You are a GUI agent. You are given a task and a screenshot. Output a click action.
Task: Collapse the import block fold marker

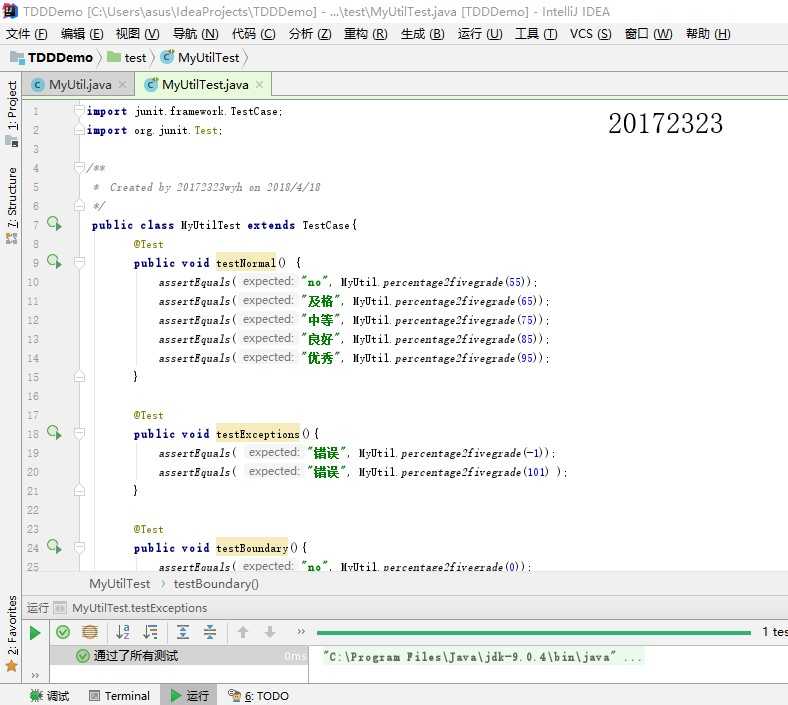(x=79, y=110)
